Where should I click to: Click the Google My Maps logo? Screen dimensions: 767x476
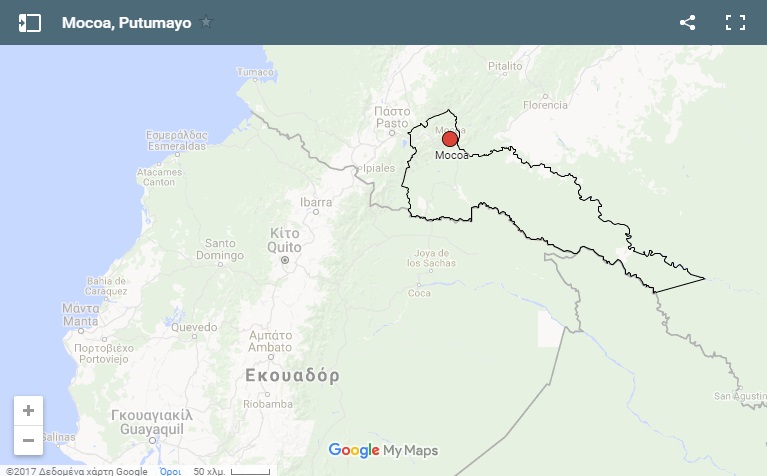tap(383, 450)
